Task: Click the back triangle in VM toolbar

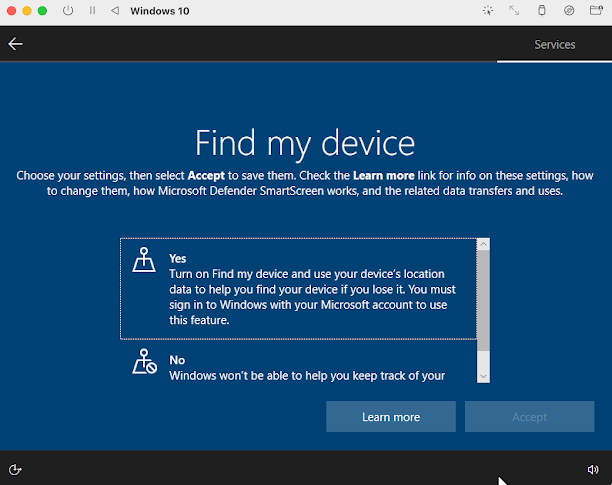Action: pyautogui.click(x=115, y=11)
